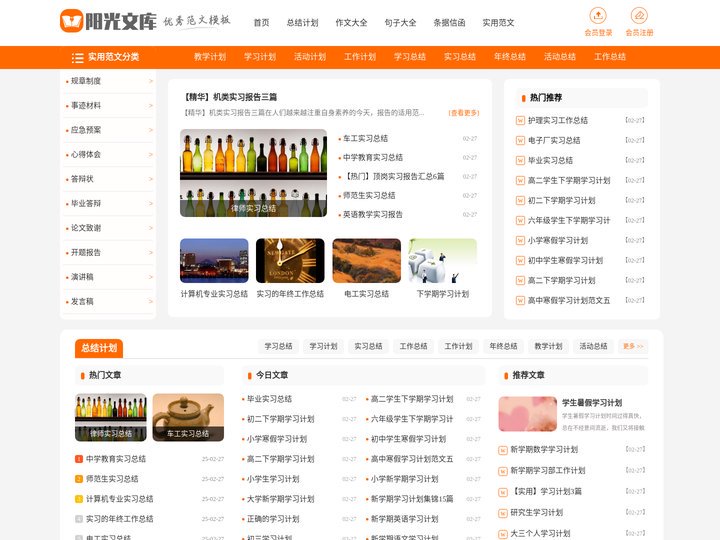Expand the 答辩状 category arrow

(150, 179)
